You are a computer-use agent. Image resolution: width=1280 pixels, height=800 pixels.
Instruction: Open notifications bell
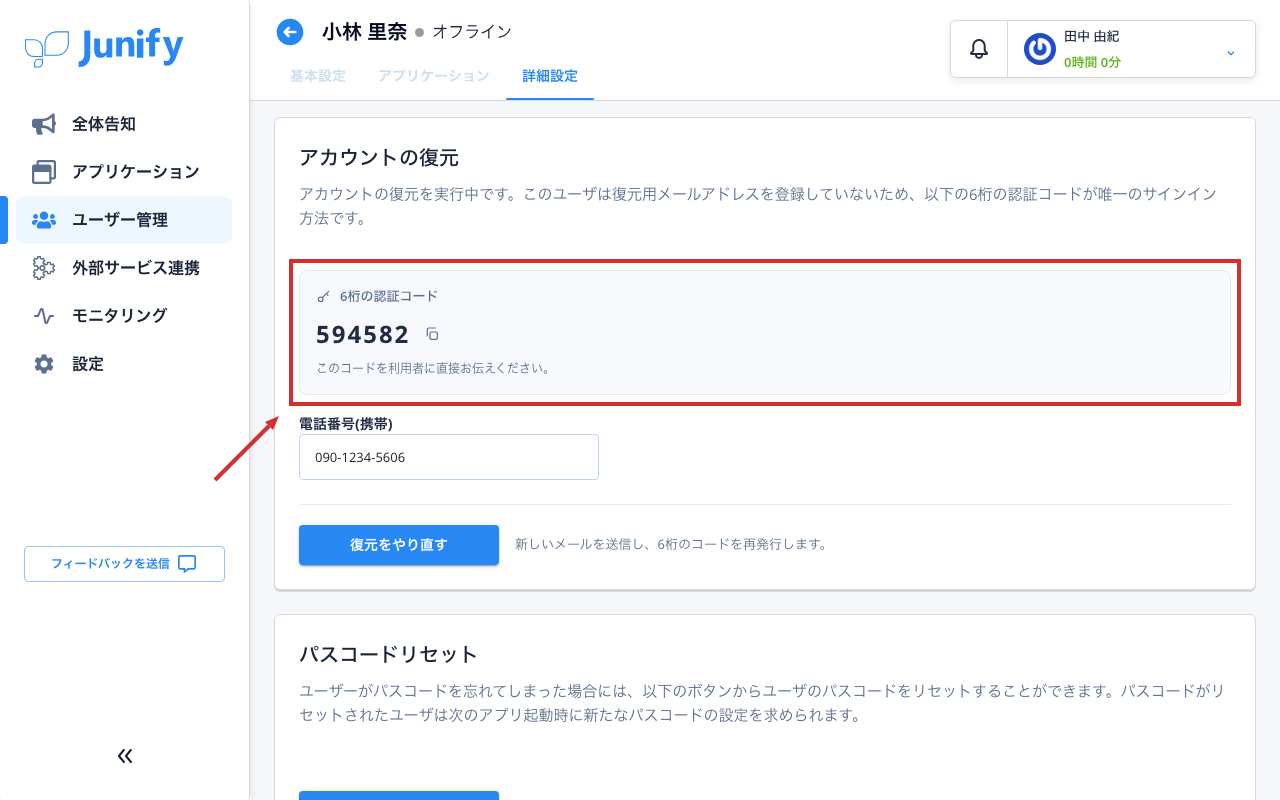click(979, 48)
